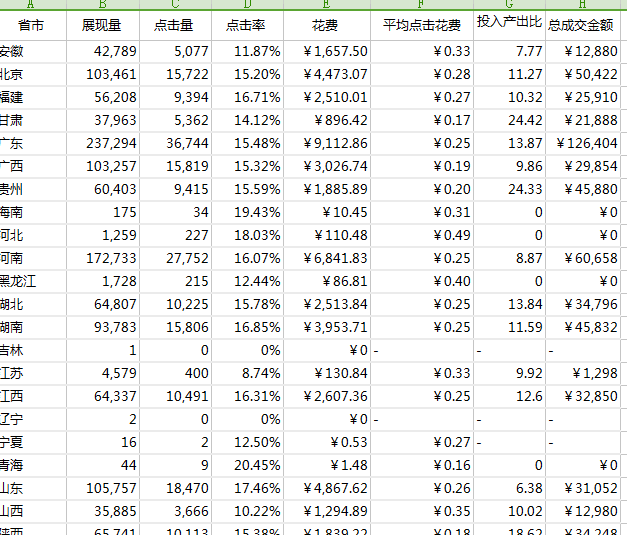The width and height of the screenshot is (627, 535).
Task: Select the 省市 header cell
Action: point(33,26)
